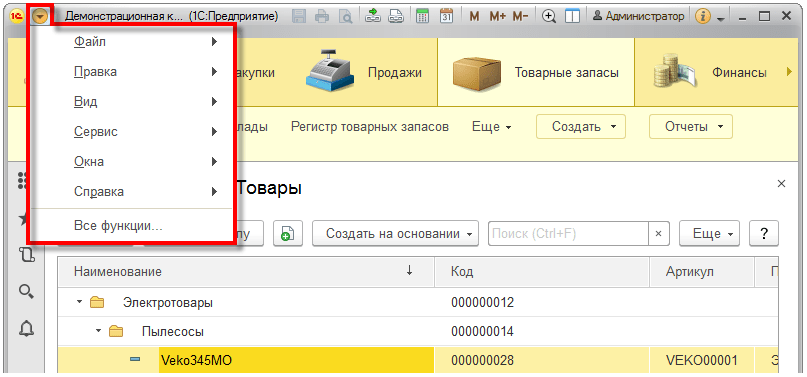Image resolution: width=807 pixels, height=377 pixels.
Task: Open Регистр товарных запасов link
Action: click(x=370, y=127)
